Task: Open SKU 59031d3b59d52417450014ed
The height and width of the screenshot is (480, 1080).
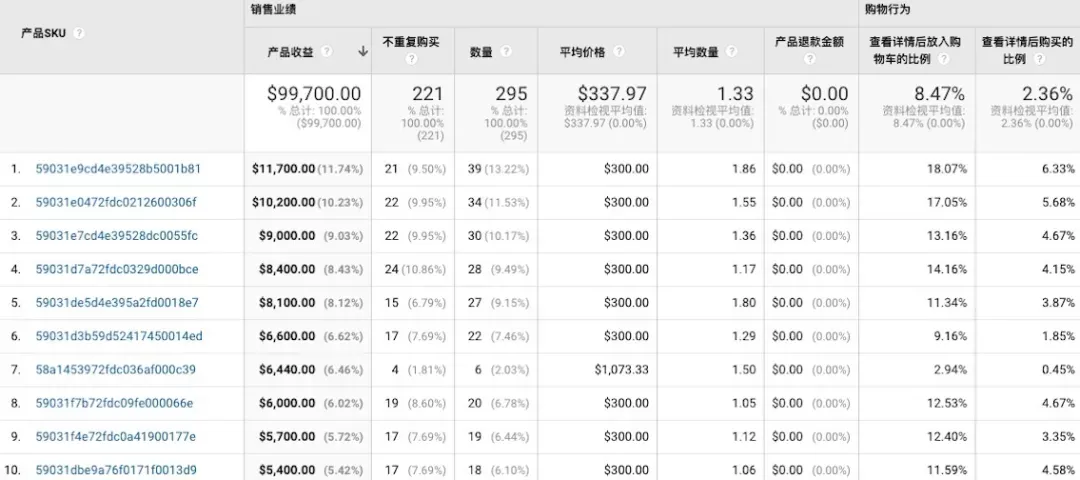Action: coord(119,336)
